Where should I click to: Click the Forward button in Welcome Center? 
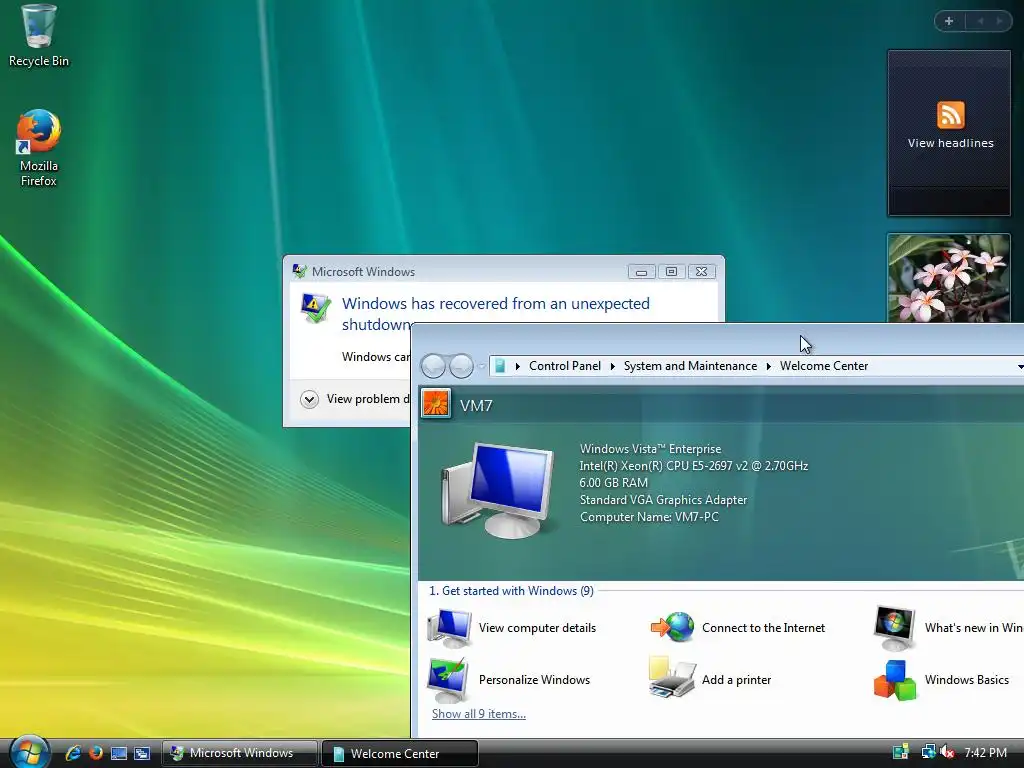pos(462,366)
